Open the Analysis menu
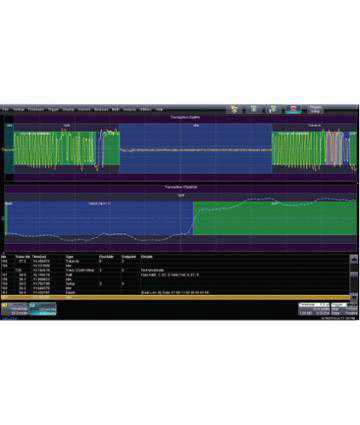Screen dimensions: 360x425 tap(130, 110)
